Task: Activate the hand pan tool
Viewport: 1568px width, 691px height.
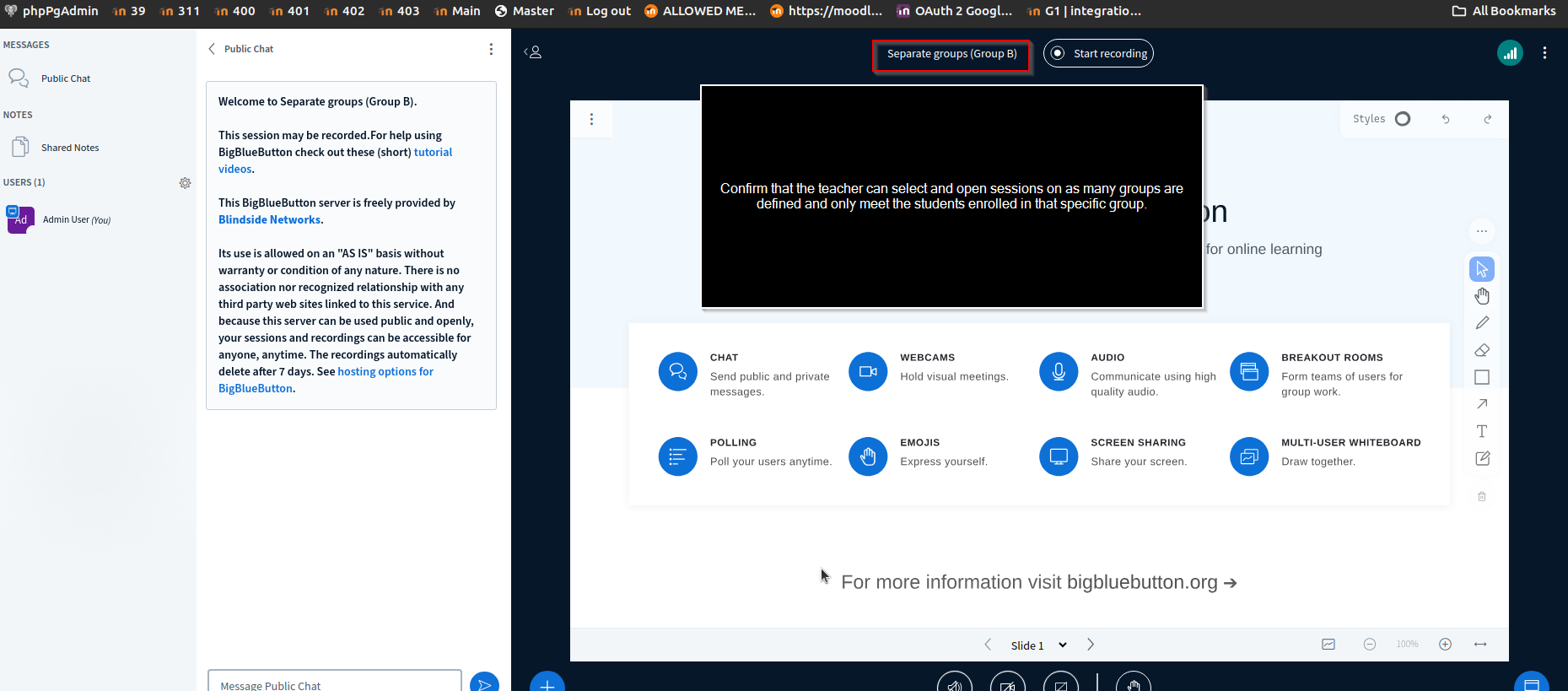Action: point(1482,296)
